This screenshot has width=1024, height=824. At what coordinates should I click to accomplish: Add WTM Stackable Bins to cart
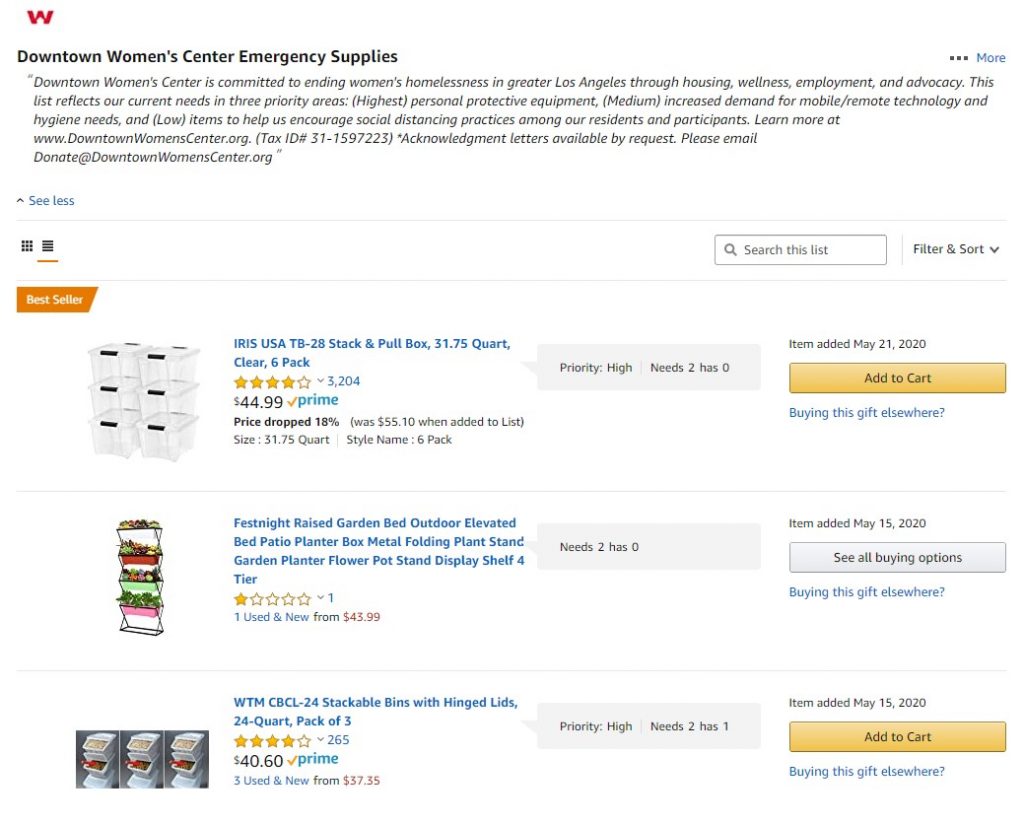click(x=897, y=737)
